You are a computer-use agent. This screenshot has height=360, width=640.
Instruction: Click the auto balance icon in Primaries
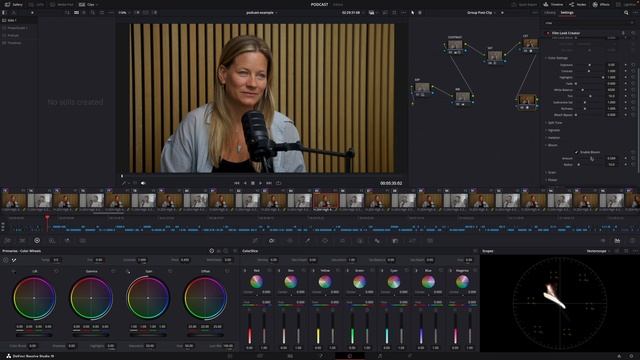tap(6, 260)
